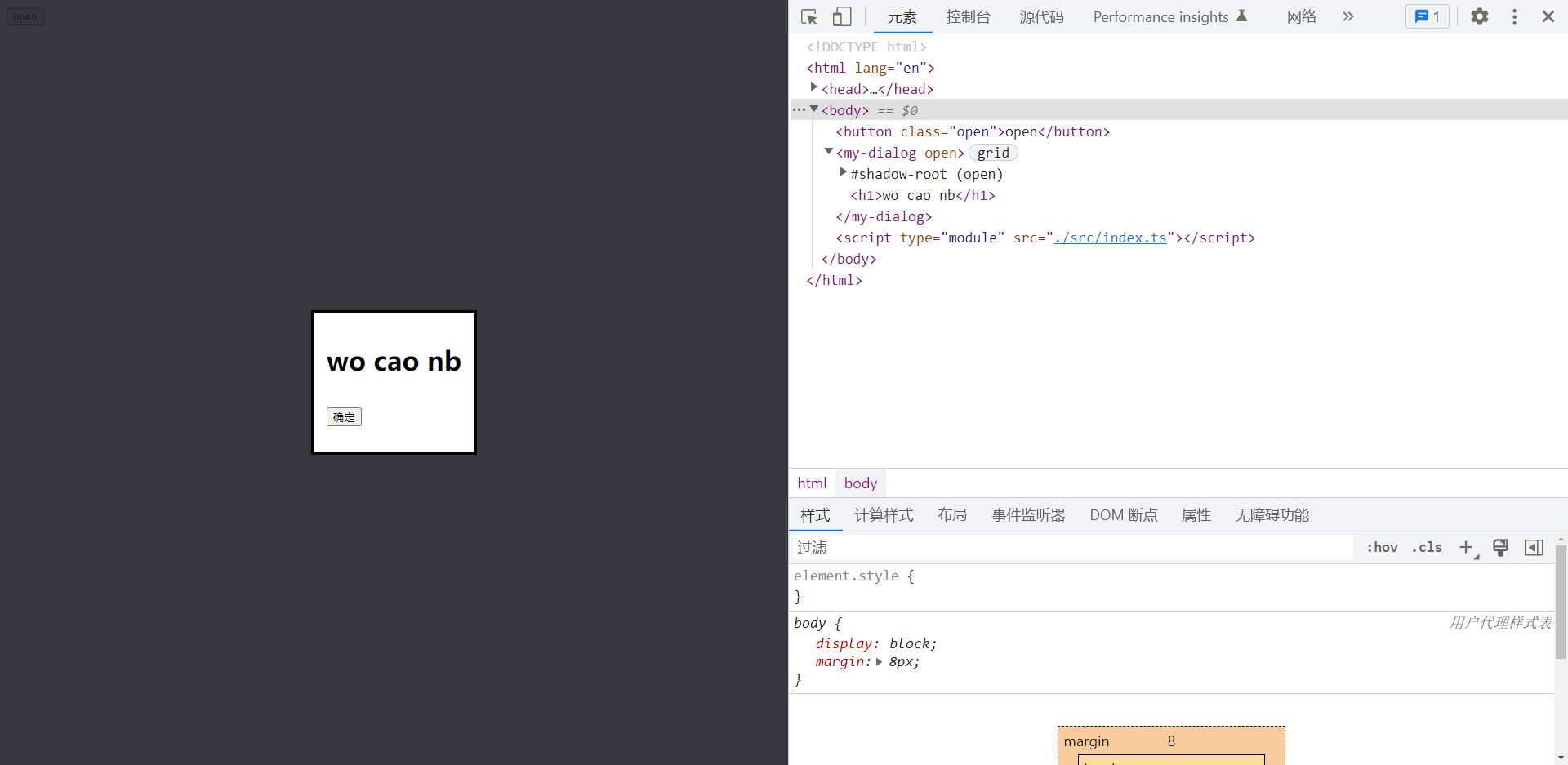Edit the display: block value
Image resolution: width=1568 pixels, height=765 pixels.
909,643
